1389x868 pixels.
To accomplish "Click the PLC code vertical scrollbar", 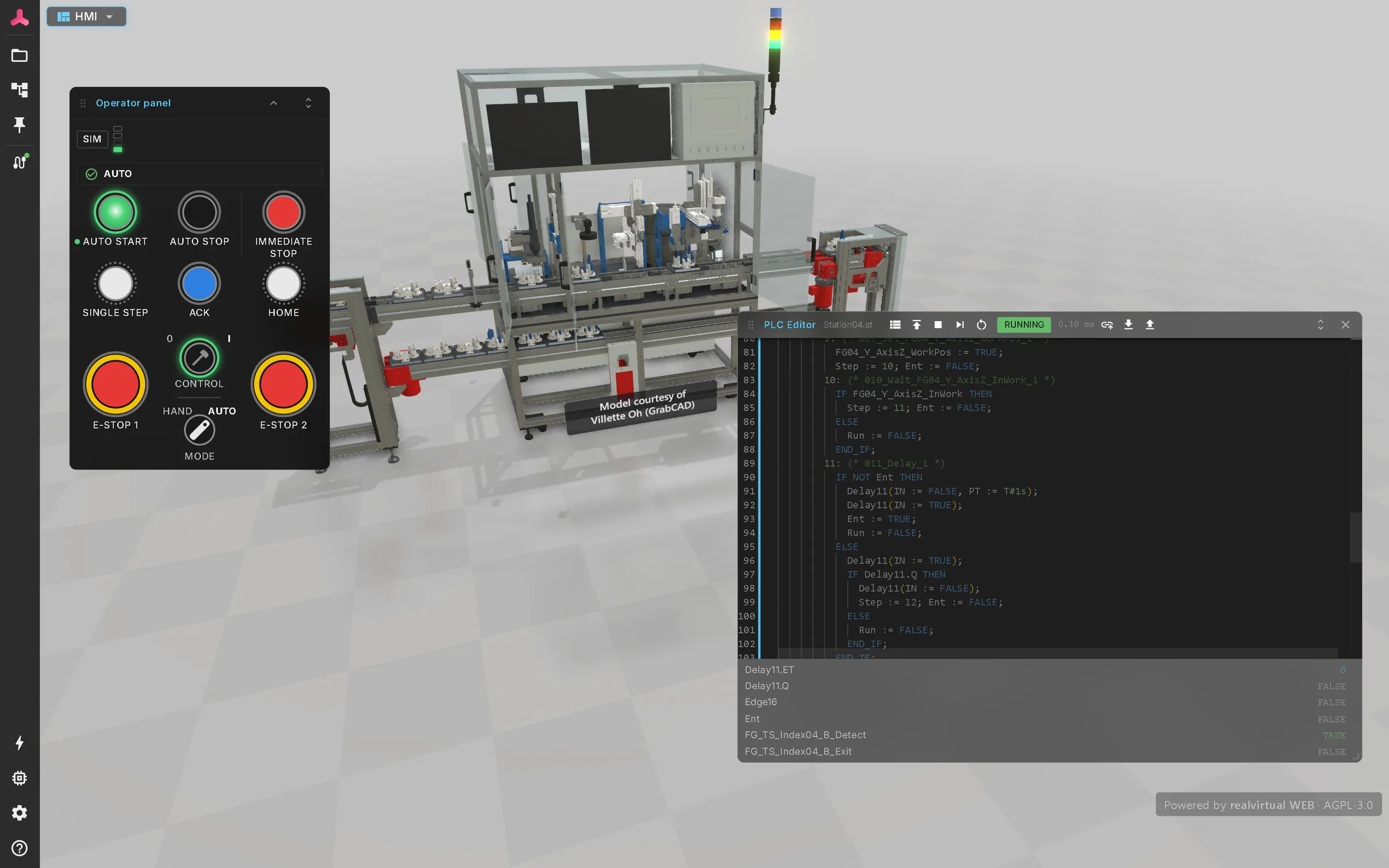I will [x=1355, y=538].
